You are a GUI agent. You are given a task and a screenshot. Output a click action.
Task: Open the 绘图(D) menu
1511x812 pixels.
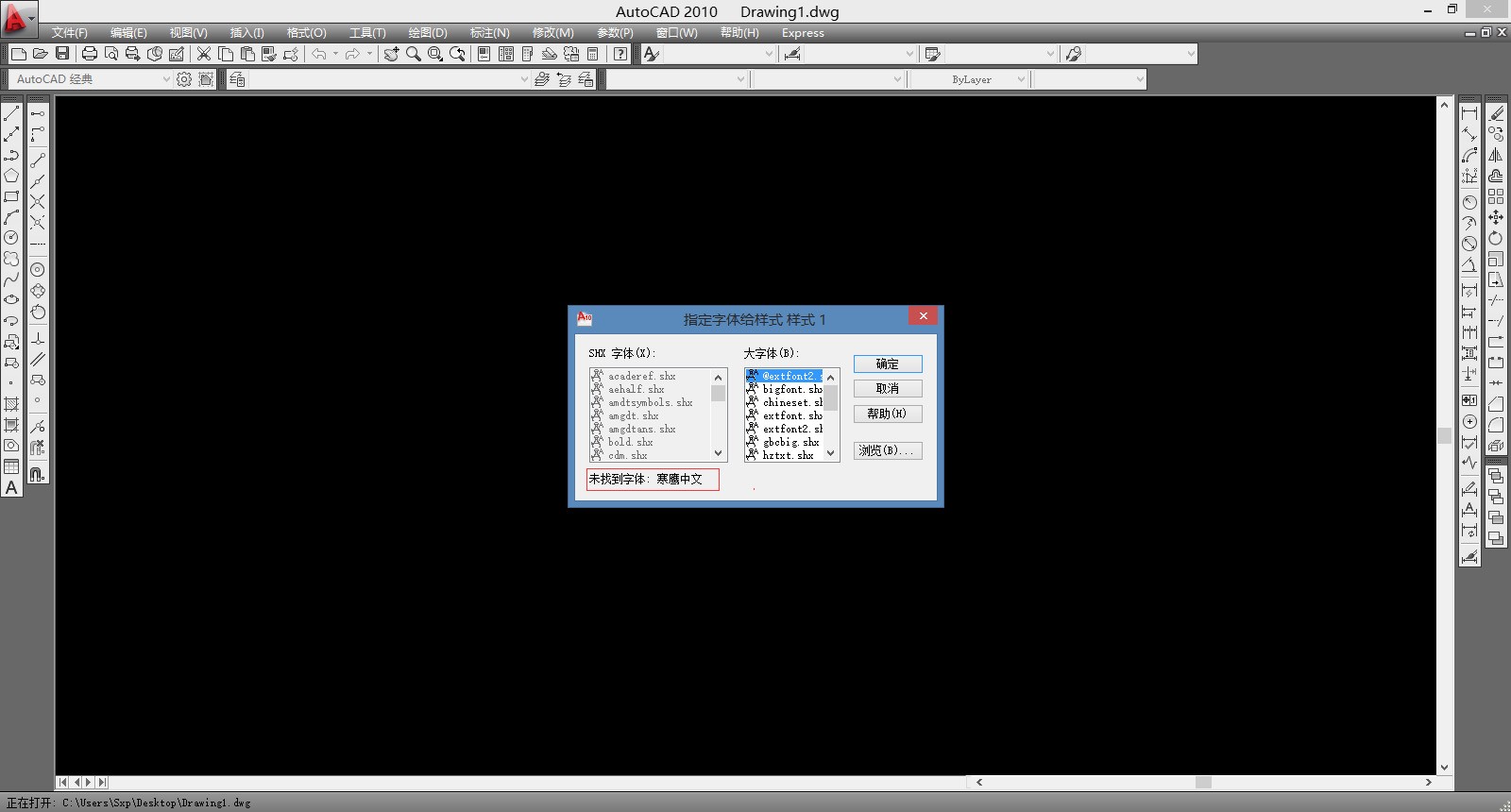click(428, 32)
